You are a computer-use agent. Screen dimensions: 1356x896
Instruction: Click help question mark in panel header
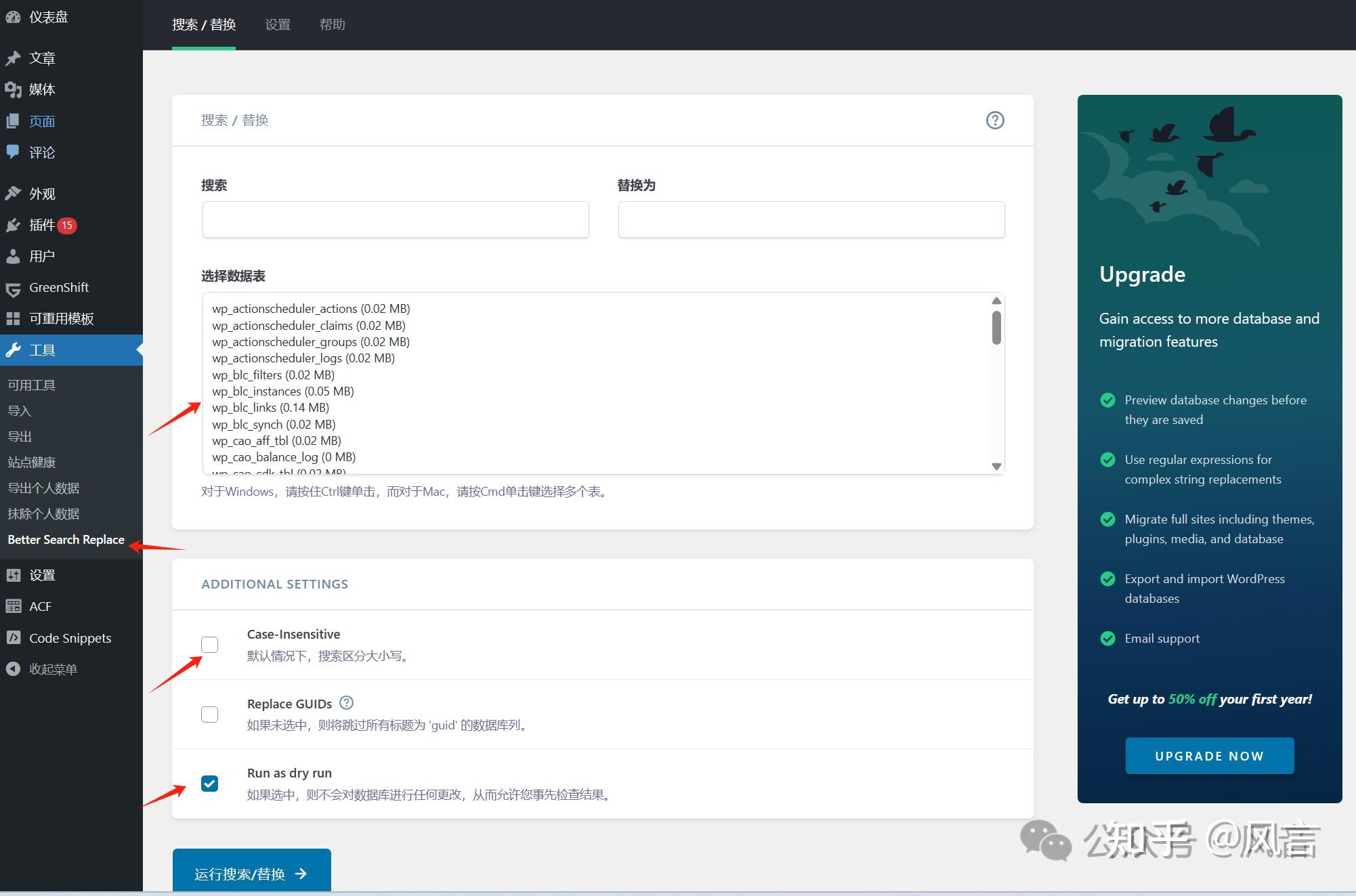[994, 121]
